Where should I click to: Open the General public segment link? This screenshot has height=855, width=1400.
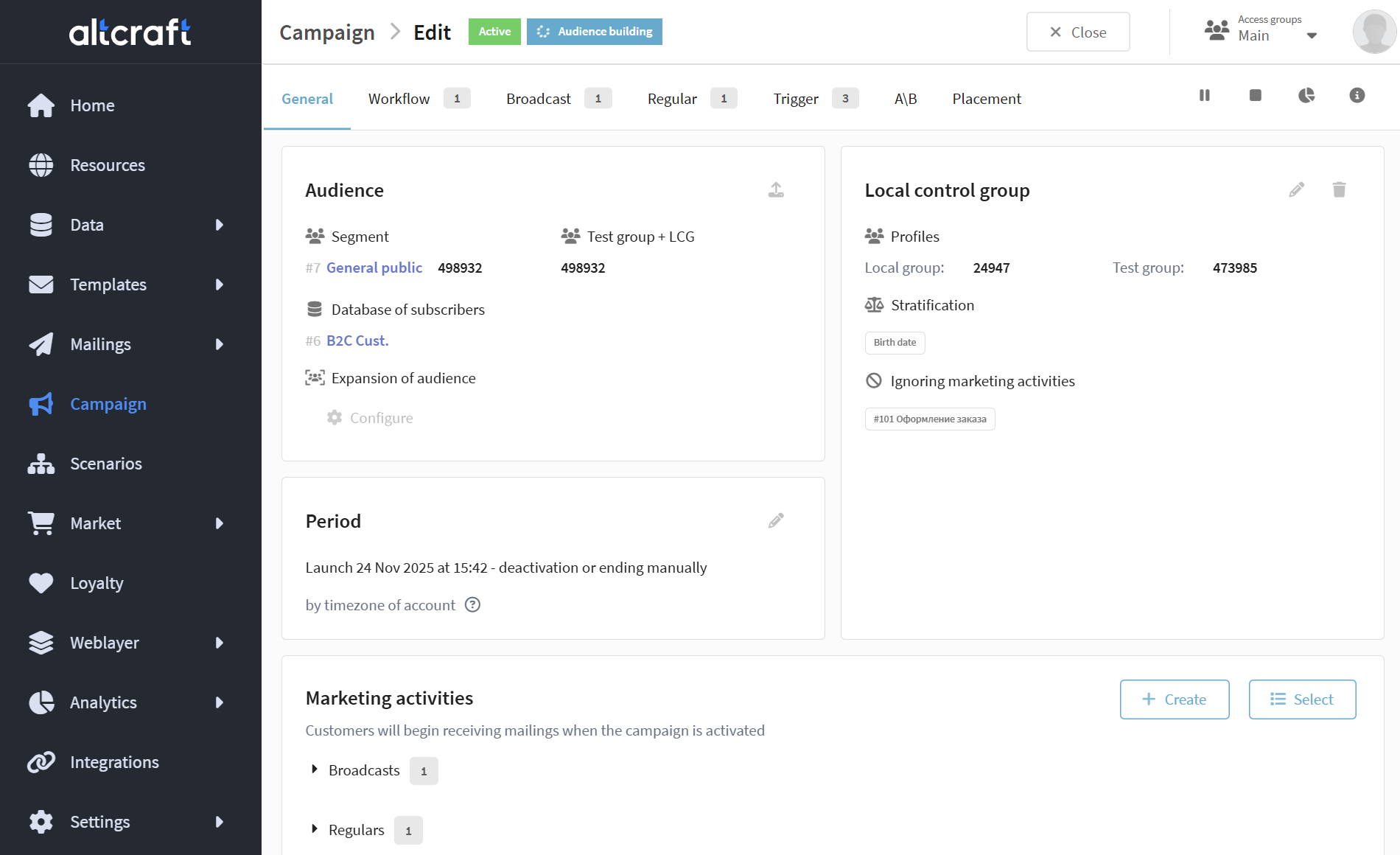pos(374,268)
